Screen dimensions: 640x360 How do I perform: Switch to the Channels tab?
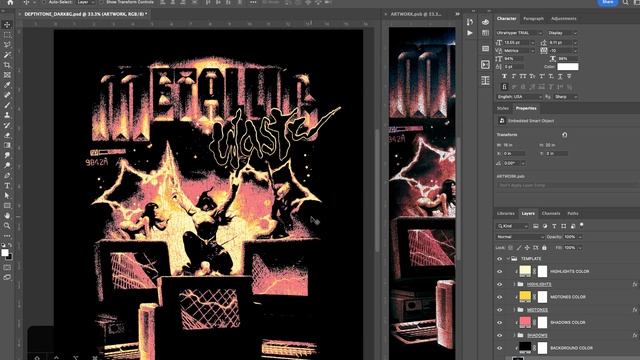pos(551,213)
